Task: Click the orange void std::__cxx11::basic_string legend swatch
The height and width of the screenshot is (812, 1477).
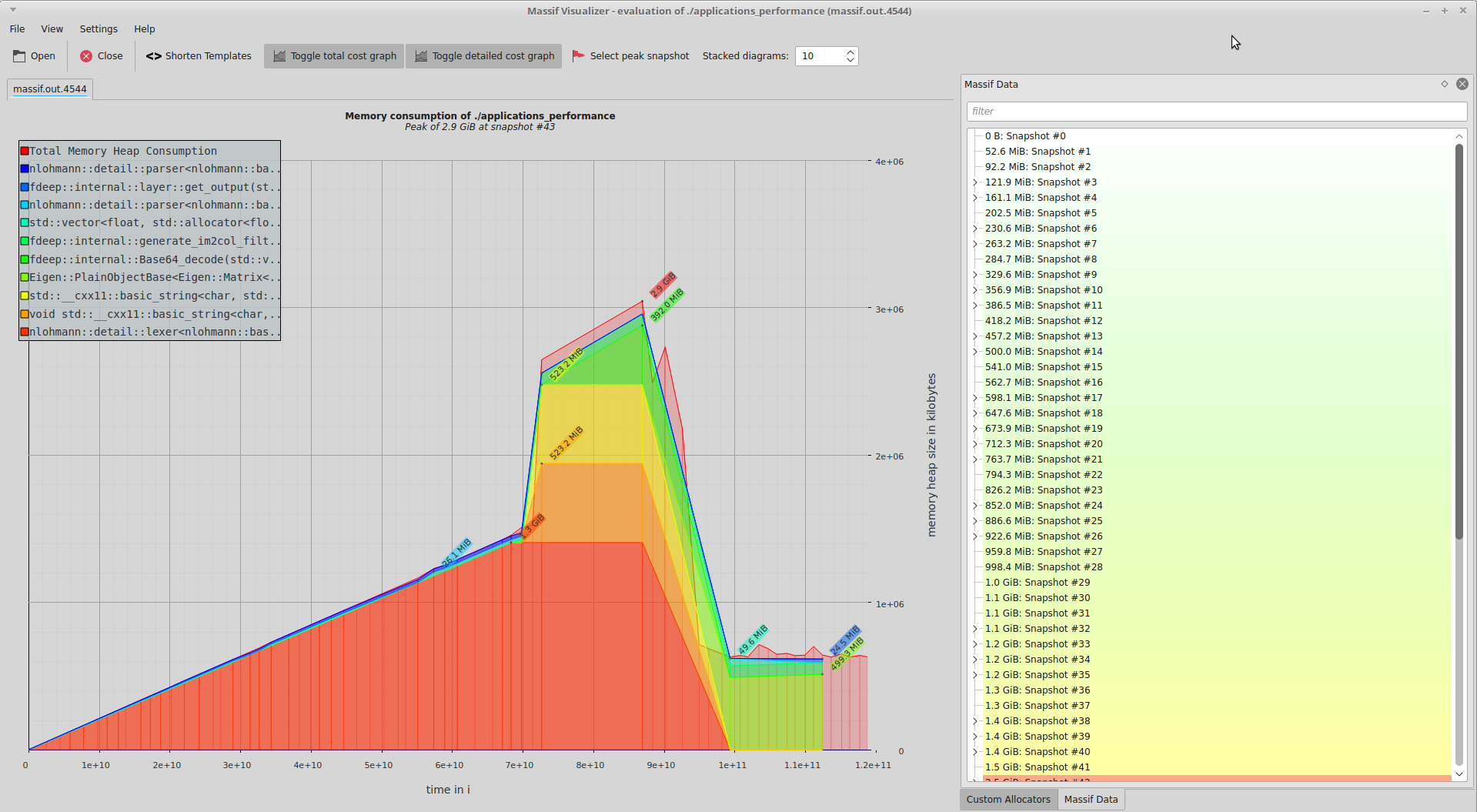Action: (x=25, y=314)
